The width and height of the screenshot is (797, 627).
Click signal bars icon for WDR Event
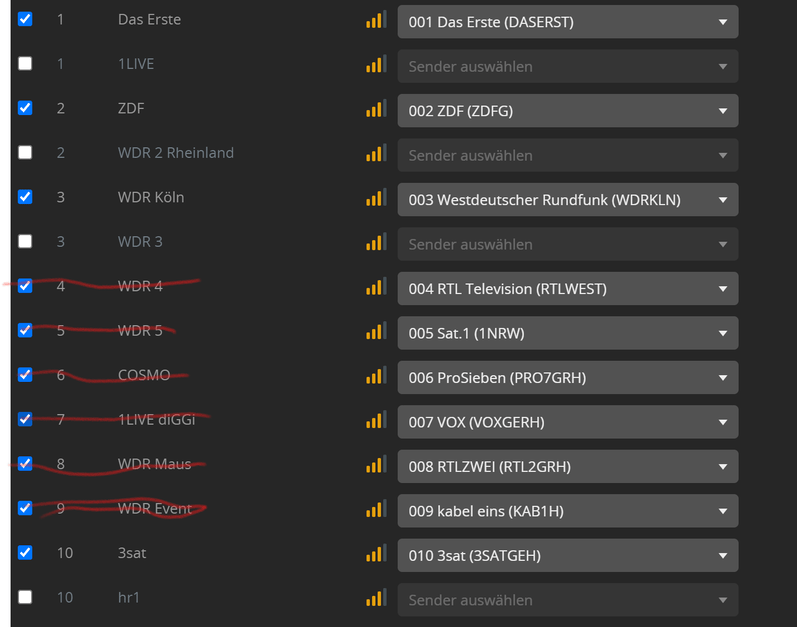[x=376, y=509]
